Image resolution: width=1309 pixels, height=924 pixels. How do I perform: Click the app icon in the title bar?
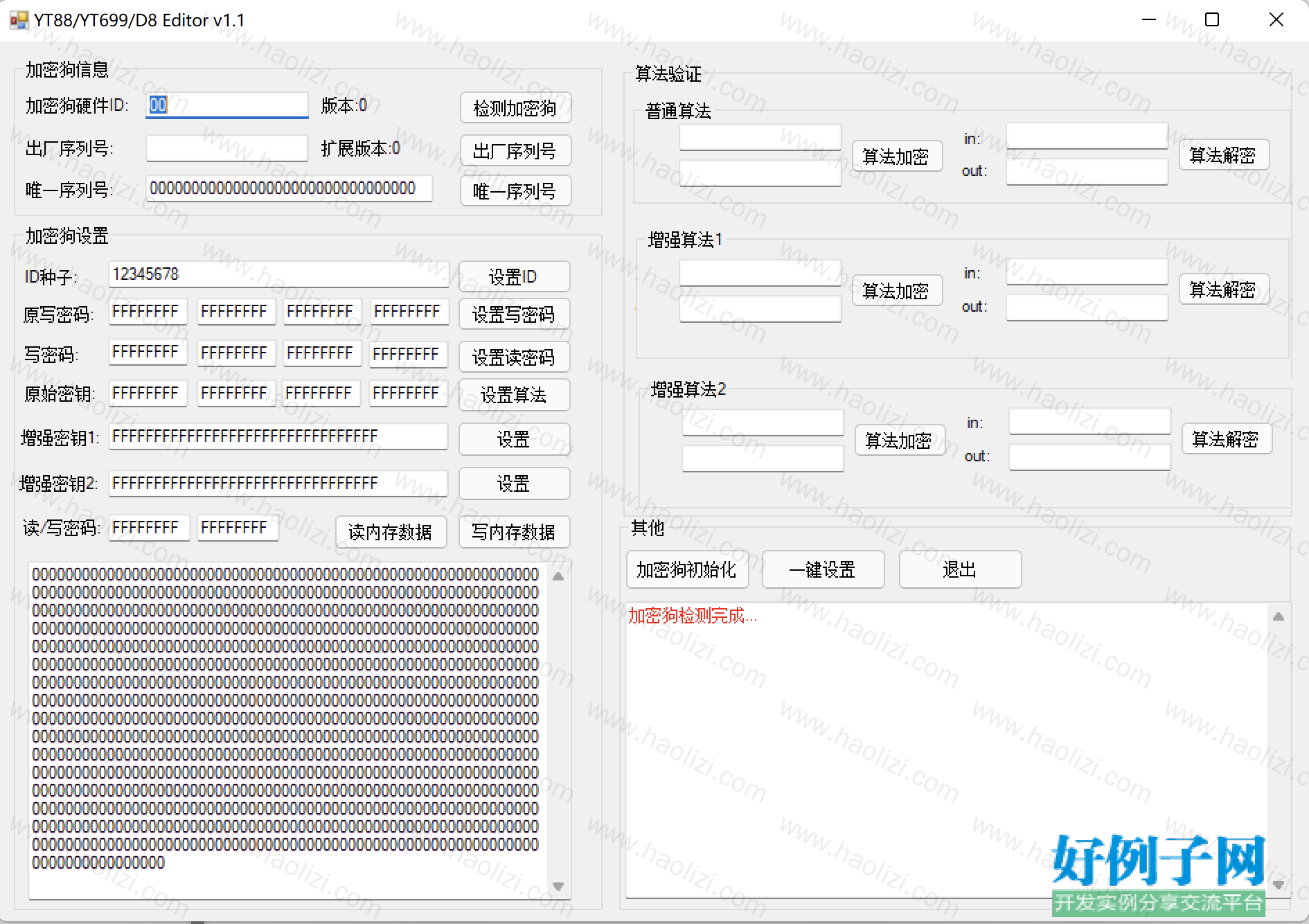point(19,20)
